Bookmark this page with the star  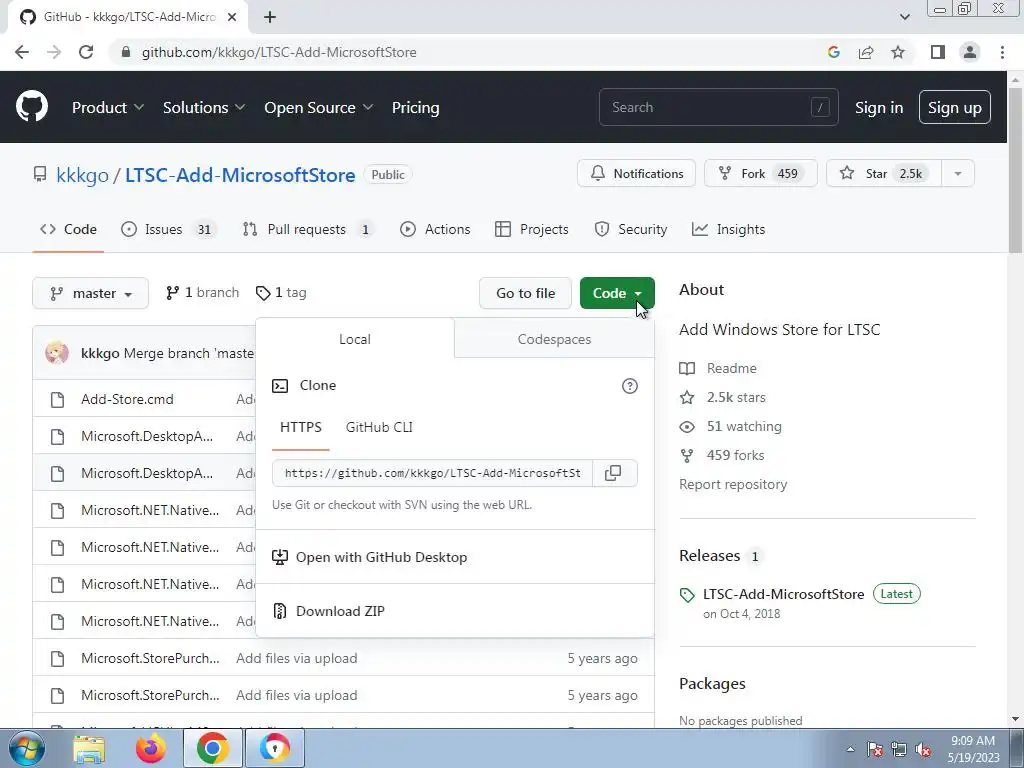point(898,52)
